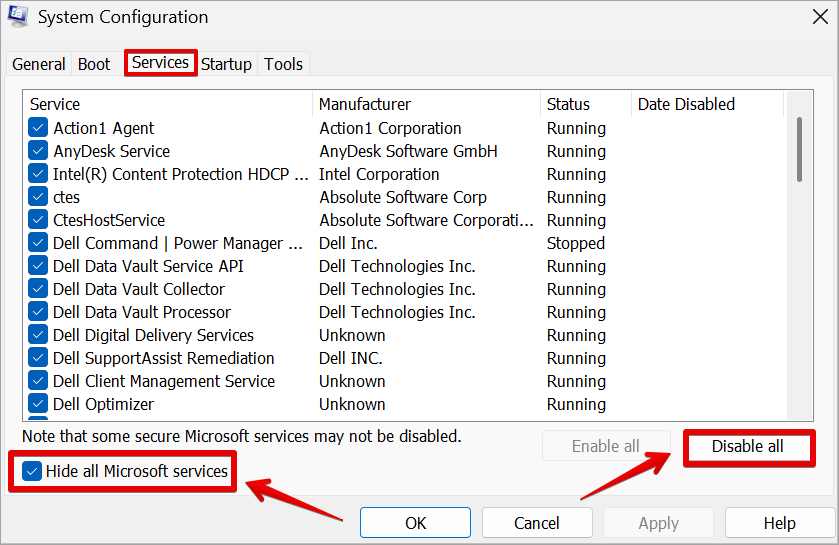
Task: Toggle the AnyDesk Service checkbox
Action: point(38,151)
